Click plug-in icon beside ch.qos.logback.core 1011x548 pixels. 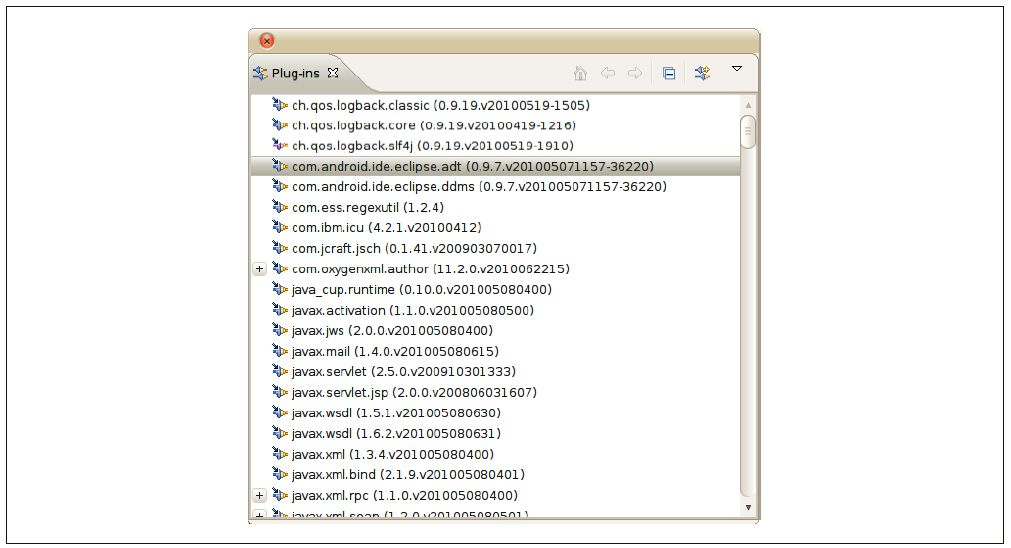click(280, 124)
